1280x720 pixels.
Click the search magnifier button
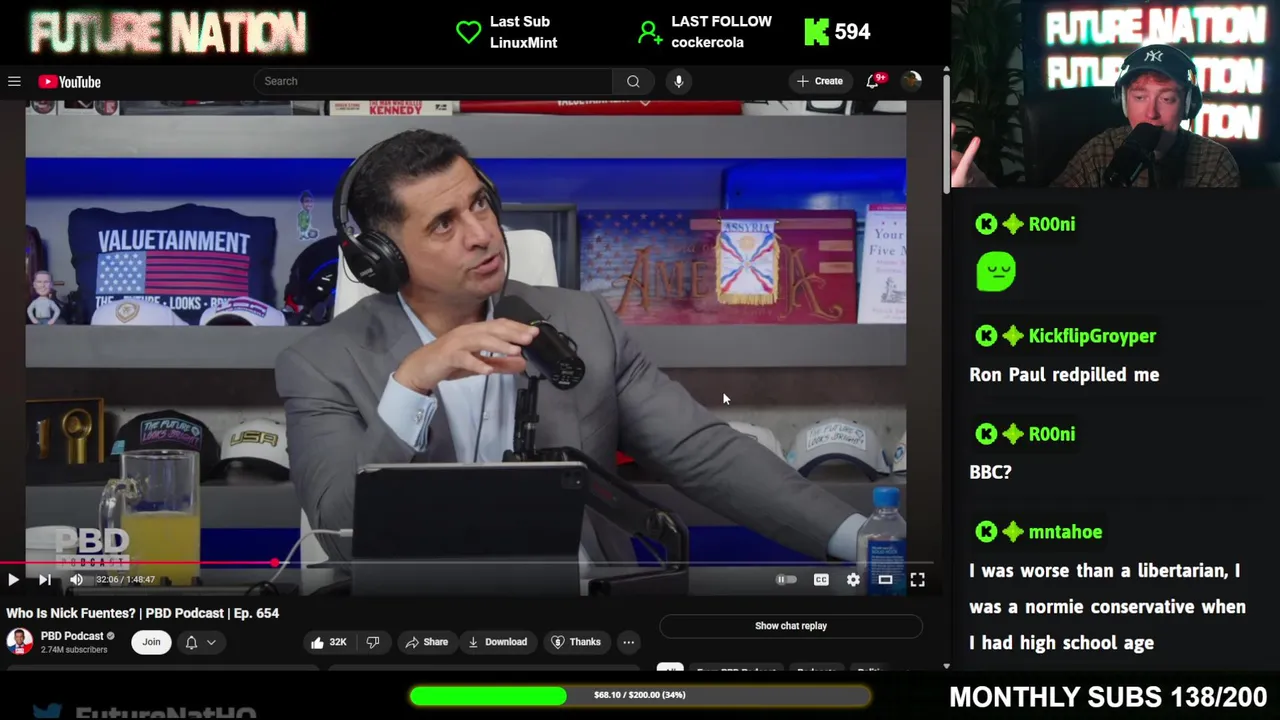(x=633, y=81)
